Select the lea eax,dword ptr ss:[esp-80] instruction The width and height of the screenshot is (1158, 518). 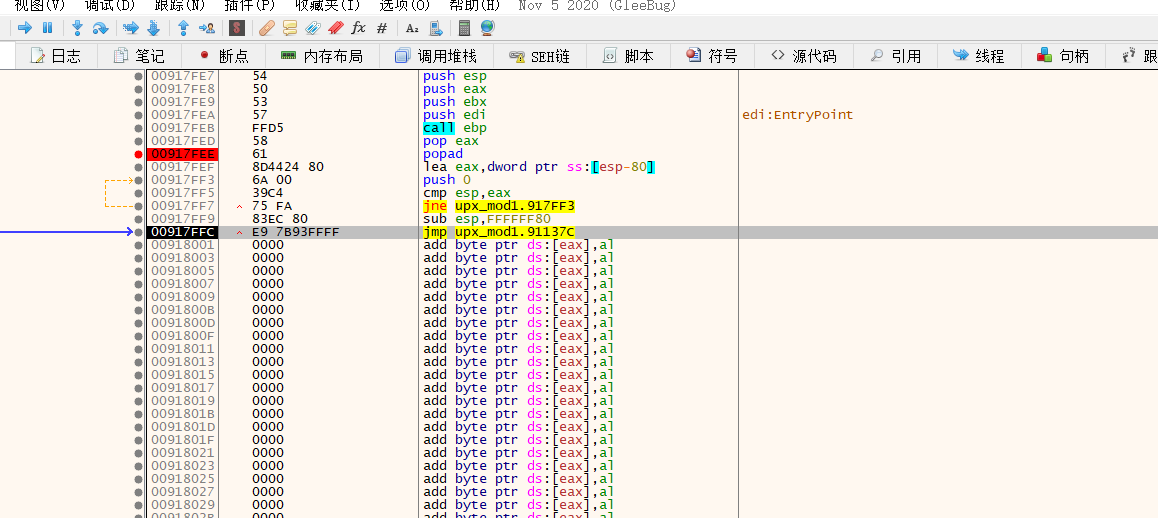(x=539, y=167)
